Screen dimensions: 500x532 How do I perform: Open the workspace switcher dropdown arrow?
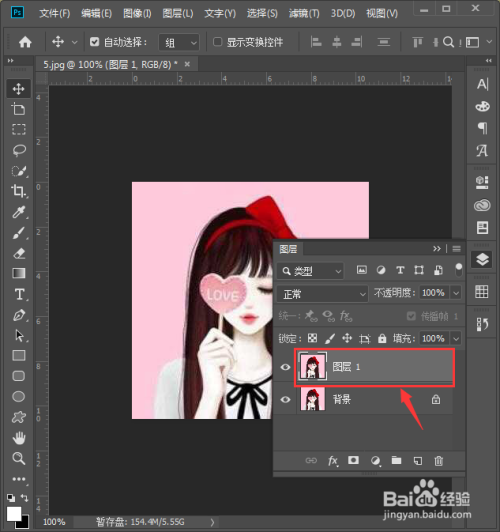489,42
